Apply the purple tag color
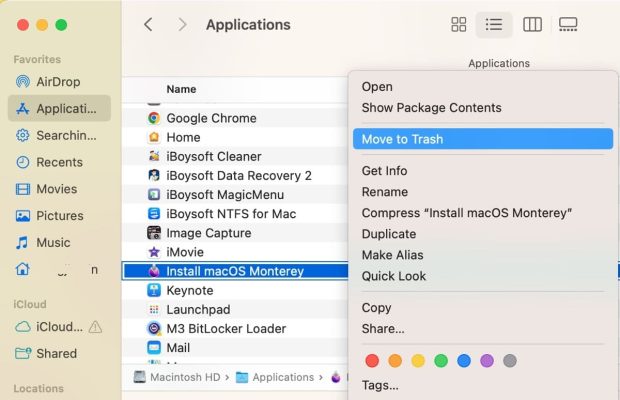 (x=487, y=360)
